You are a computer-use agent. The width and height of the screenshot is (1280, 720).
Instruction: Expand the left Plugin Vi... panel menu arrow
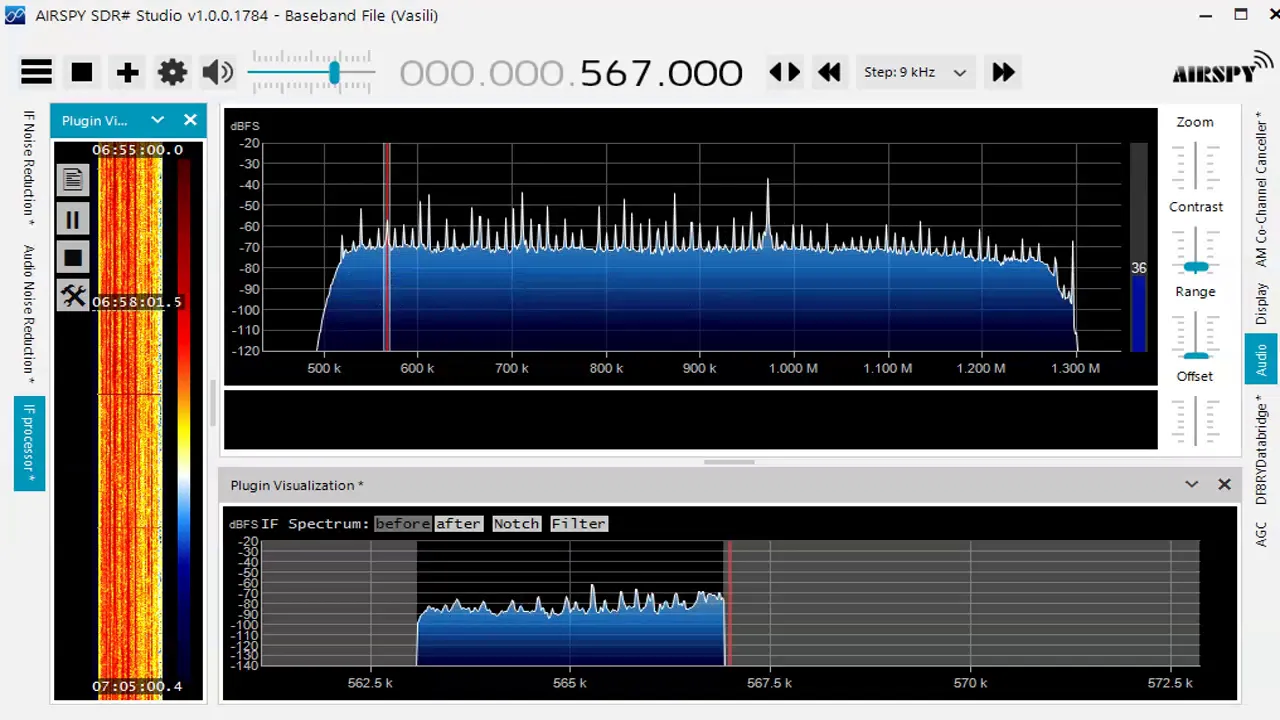[x=157, y=120]
